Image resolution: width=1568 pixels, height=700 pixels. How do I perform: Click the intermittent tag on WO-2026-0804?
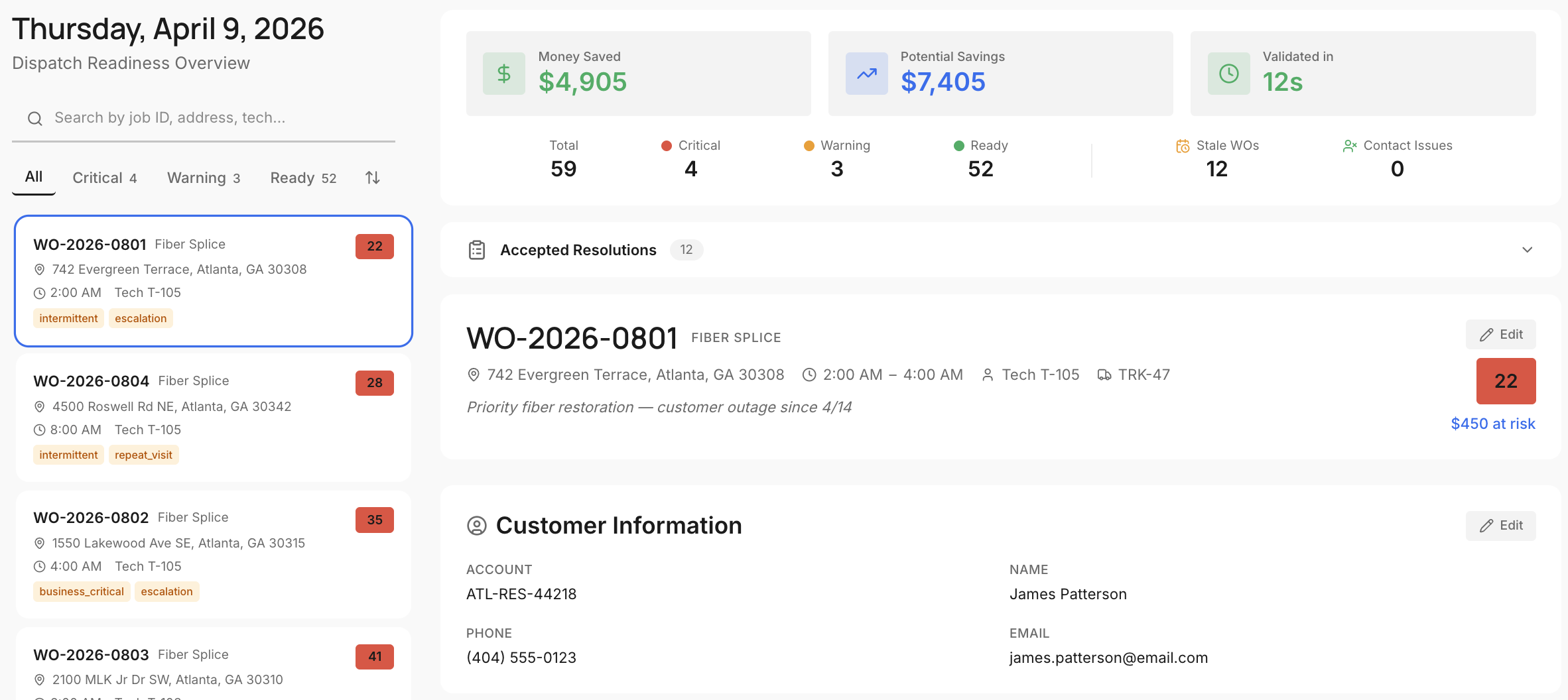coord(68,455)
